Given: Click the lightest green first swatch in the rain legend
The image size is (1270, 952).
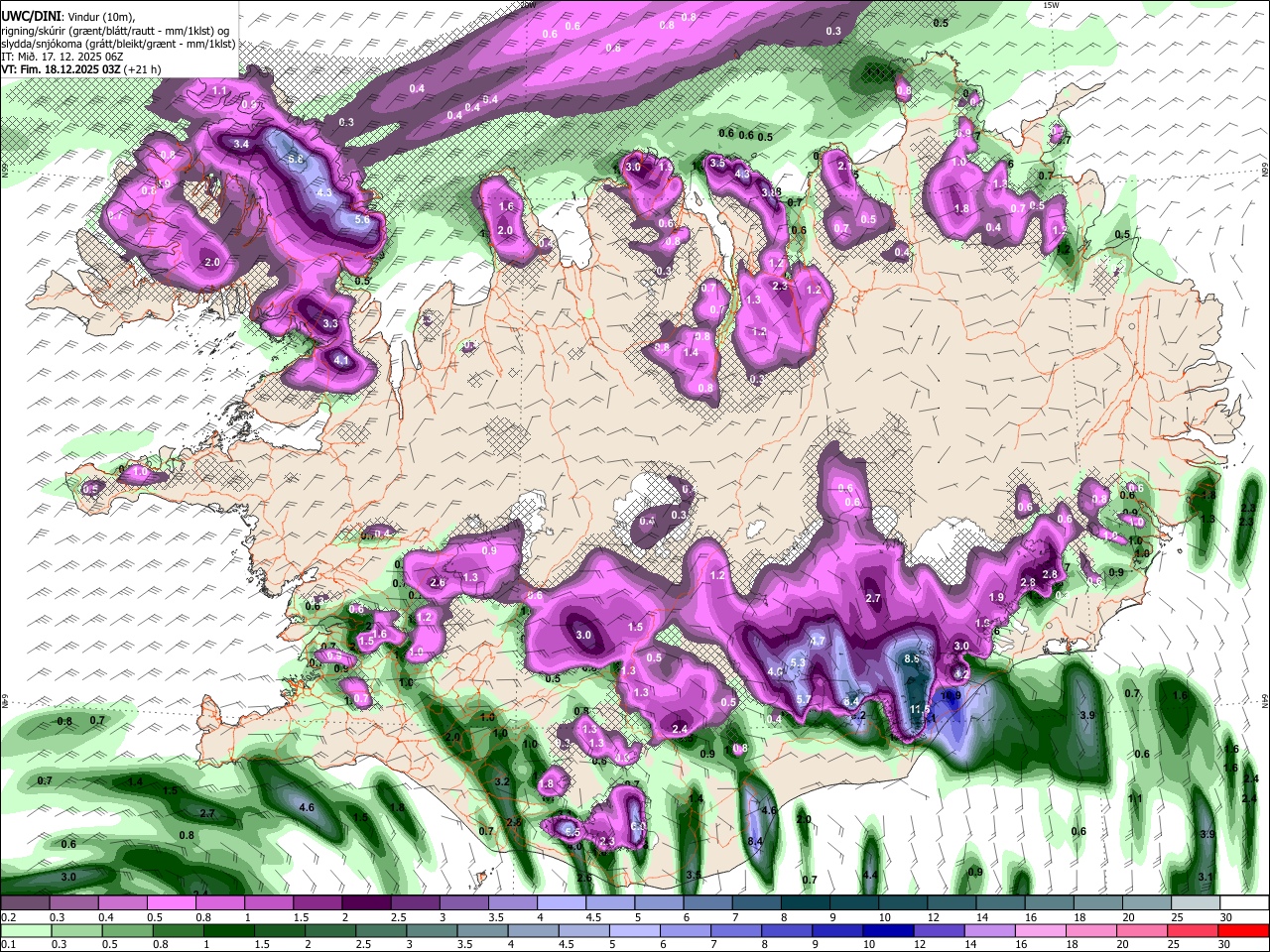Looking at the screenshot, I should 25,930.
